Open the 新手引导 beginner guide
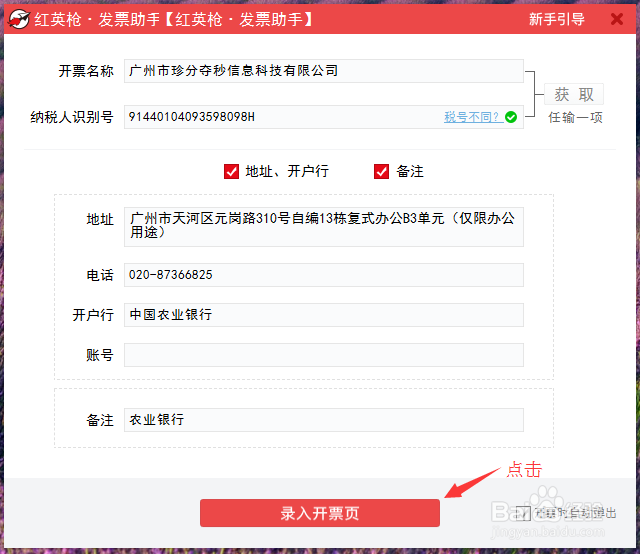The height and width of the screenshot is (554, 640). tap(557, 19)
